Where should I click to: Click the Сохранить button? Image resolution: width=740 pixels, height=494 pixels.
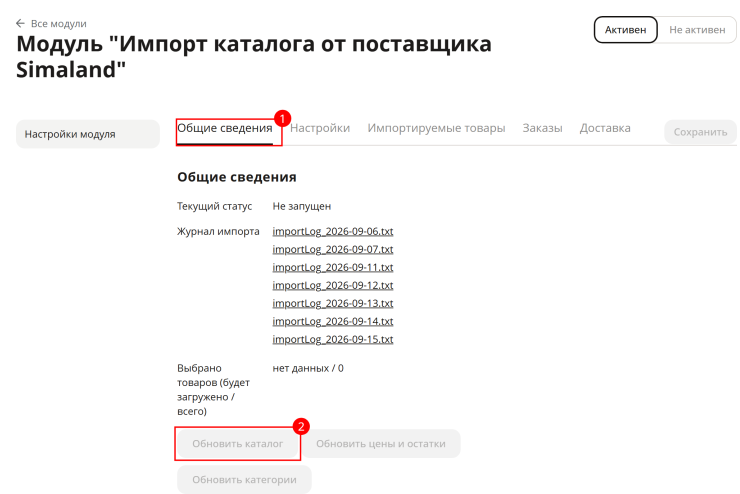click(700, 132)
